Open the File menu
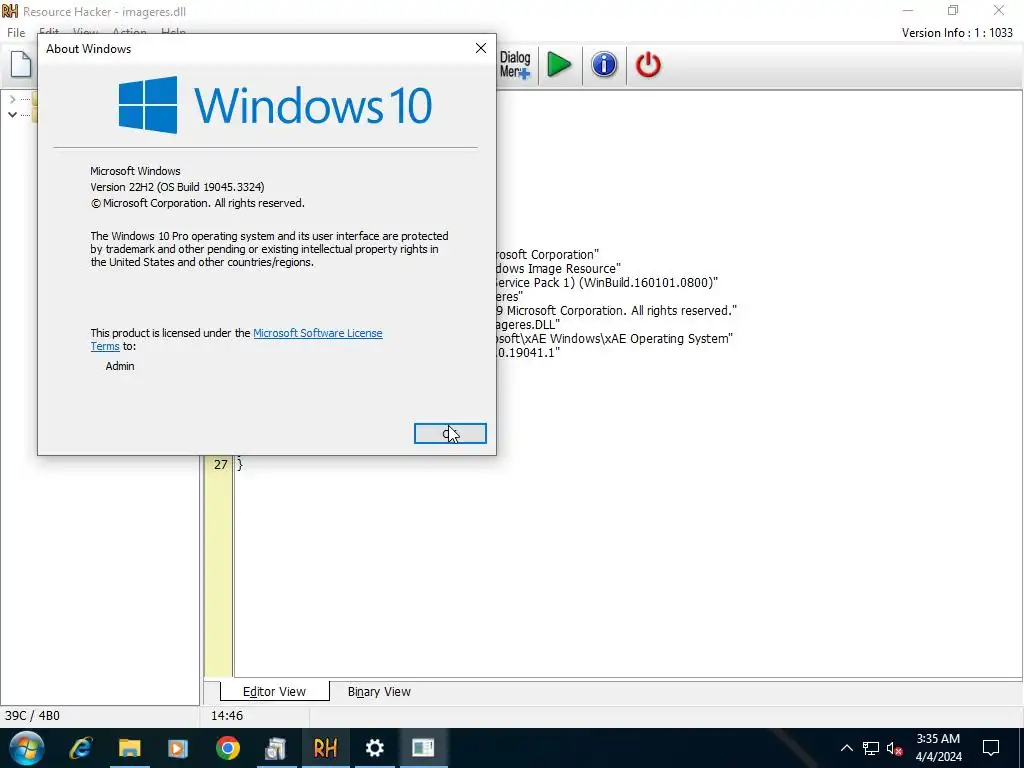The height and width of the screenshot is (768, 1024). point(16,33)
